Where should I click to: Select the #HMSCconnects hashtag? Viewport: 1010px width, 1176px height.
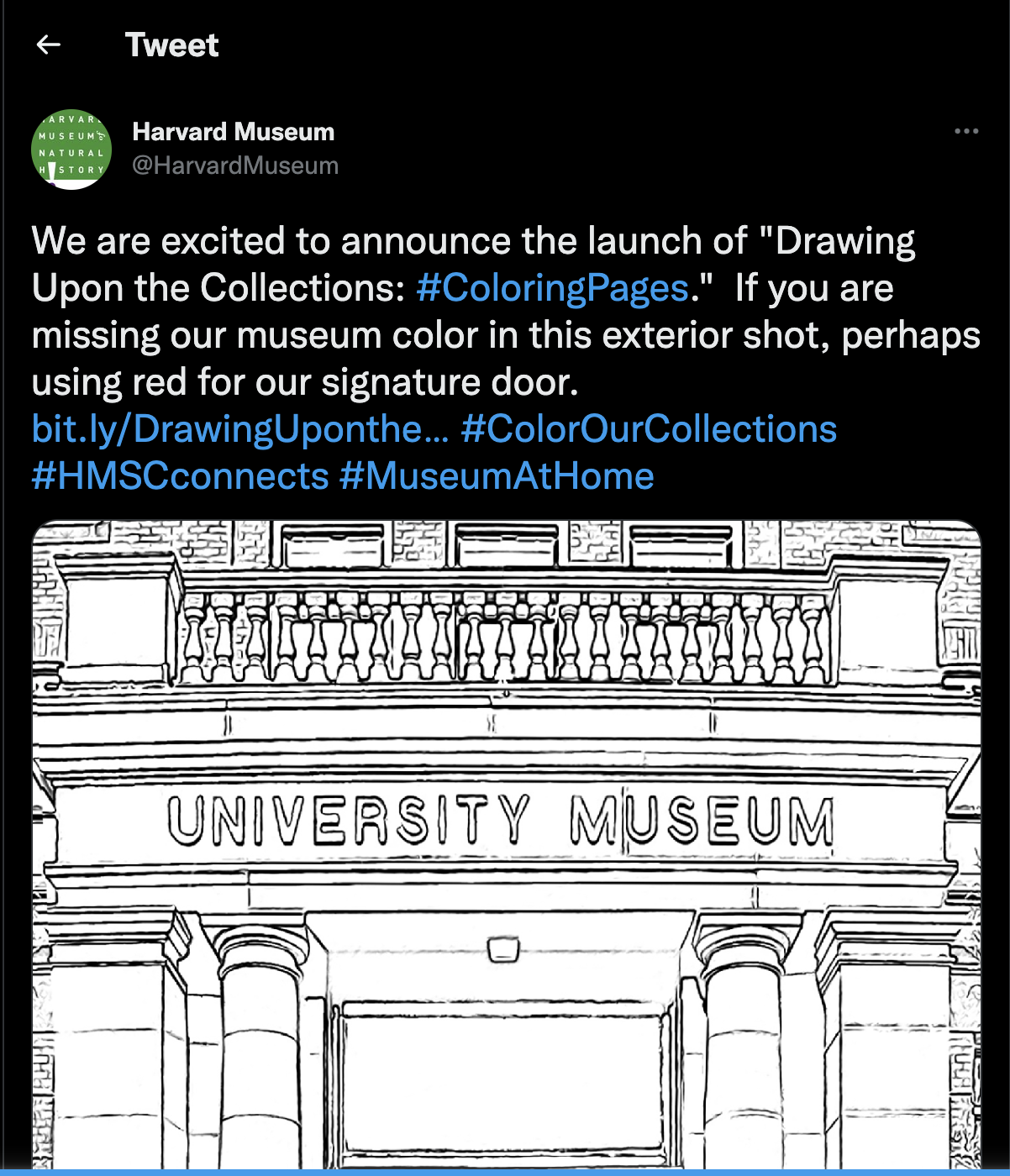pos(180,476)
